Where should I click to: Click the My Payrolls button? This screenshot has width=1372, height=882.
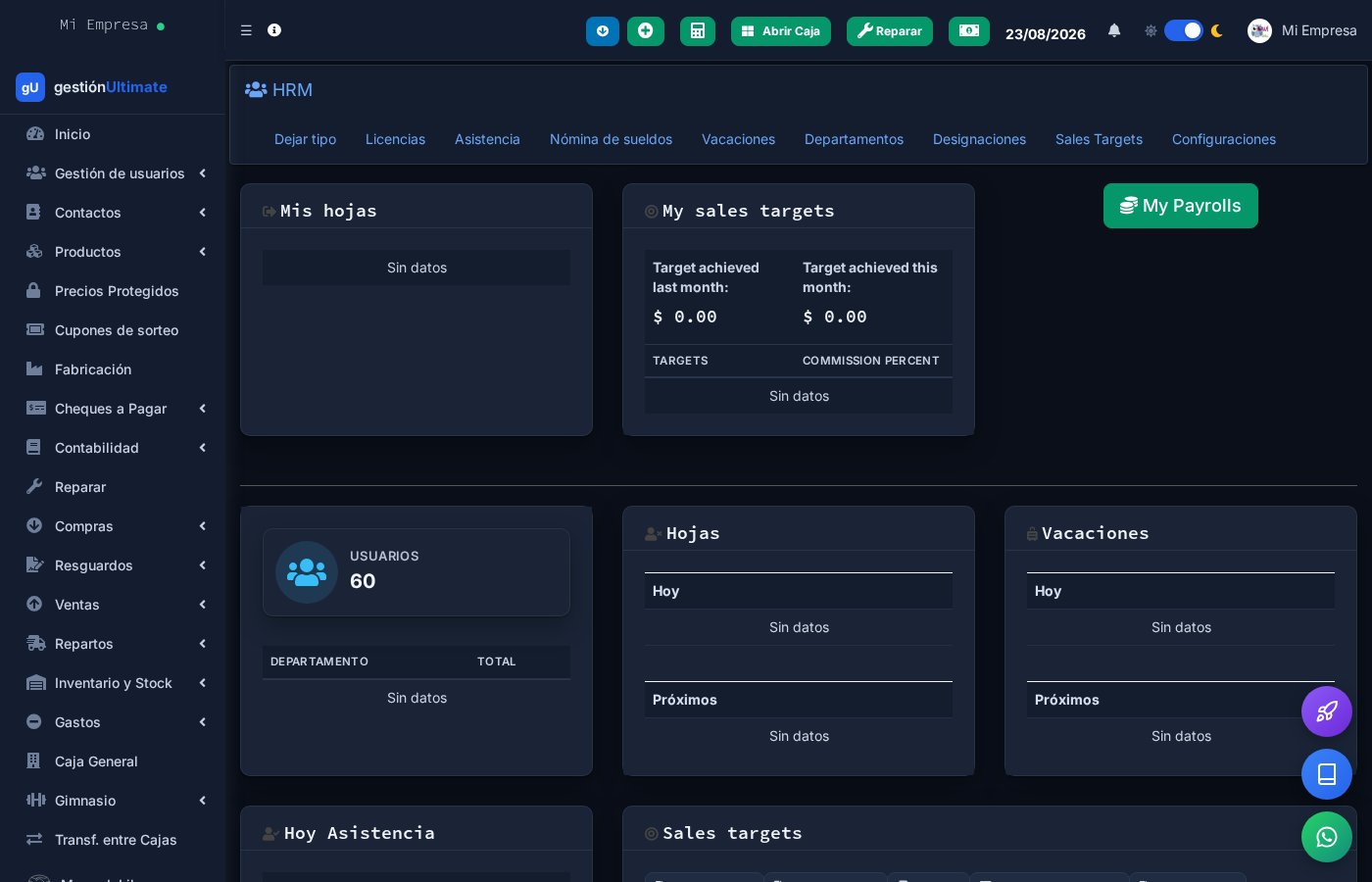pos(1181,206)
